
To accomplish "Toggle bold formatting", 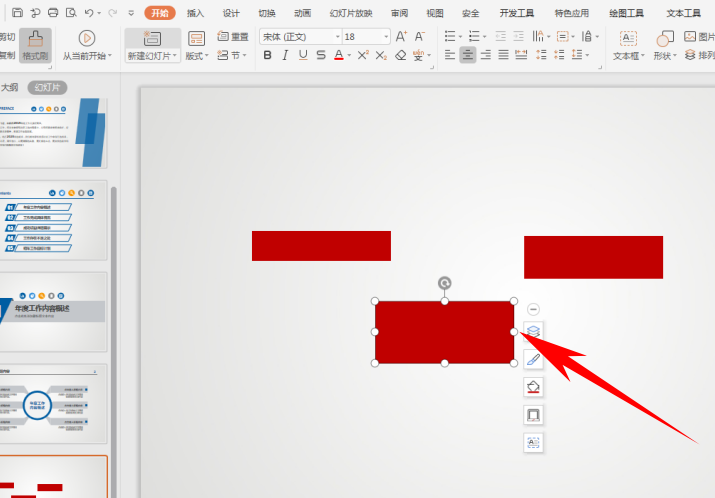I will [x=268, y=56].
